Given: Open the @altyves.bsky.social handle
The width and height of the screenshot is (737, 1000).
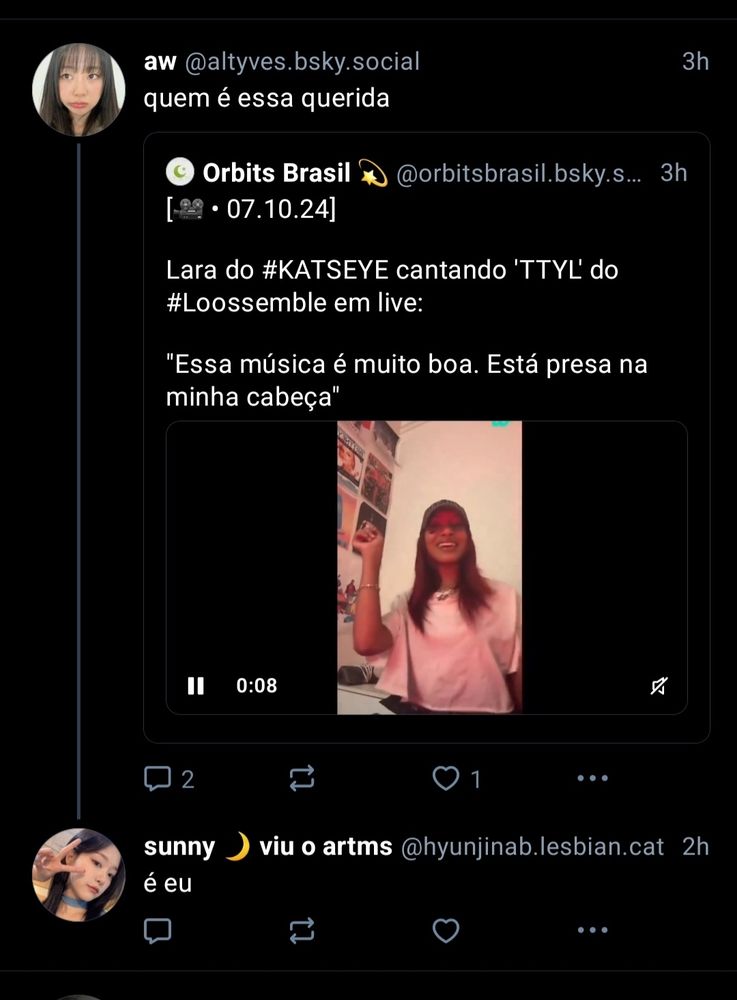Looking at the screenshot, I should [302, 61].
